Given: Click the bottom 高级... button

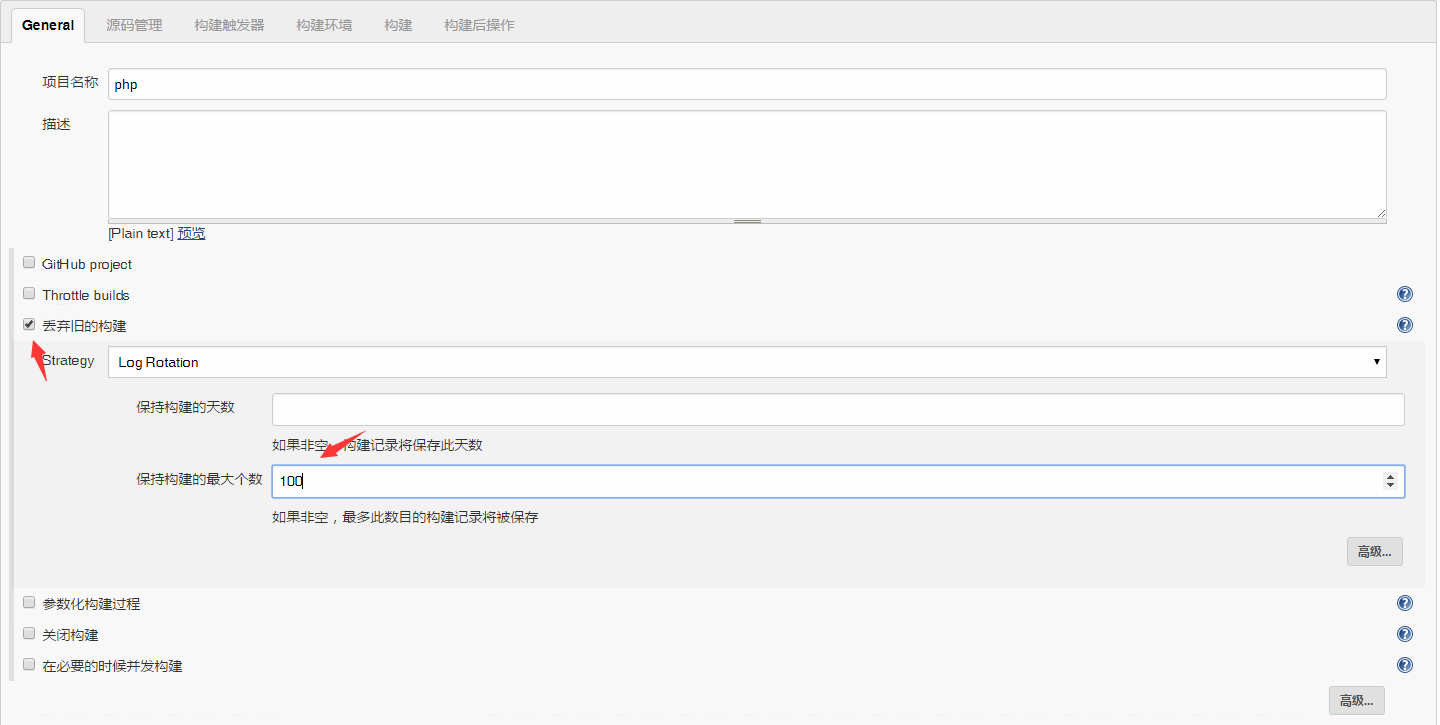Looking at the screenshot, I should coord(1356,701).
